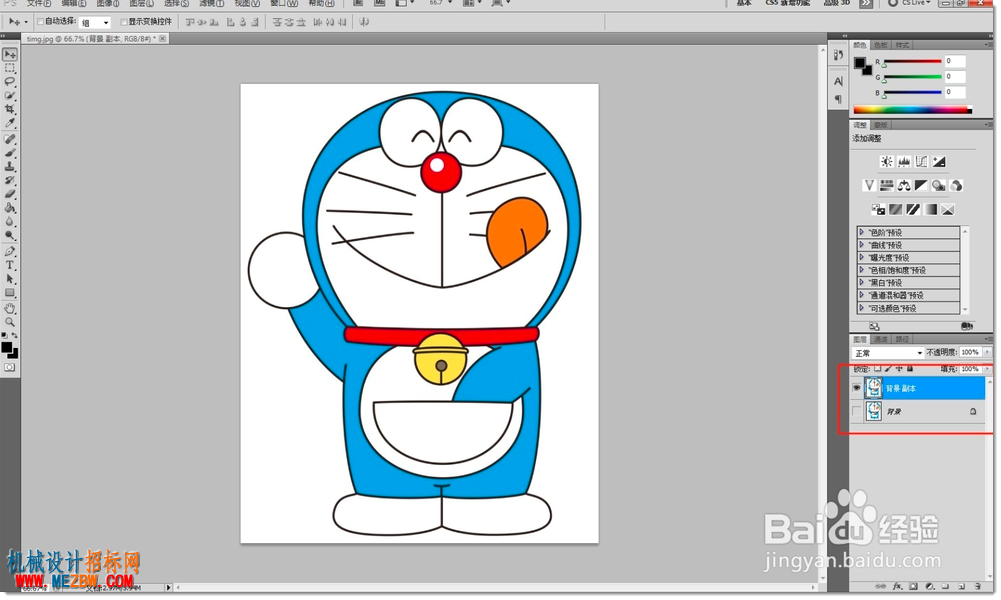Click the delete layer trash icon
The image size is (1001, 600).
(x=977, y=586)
